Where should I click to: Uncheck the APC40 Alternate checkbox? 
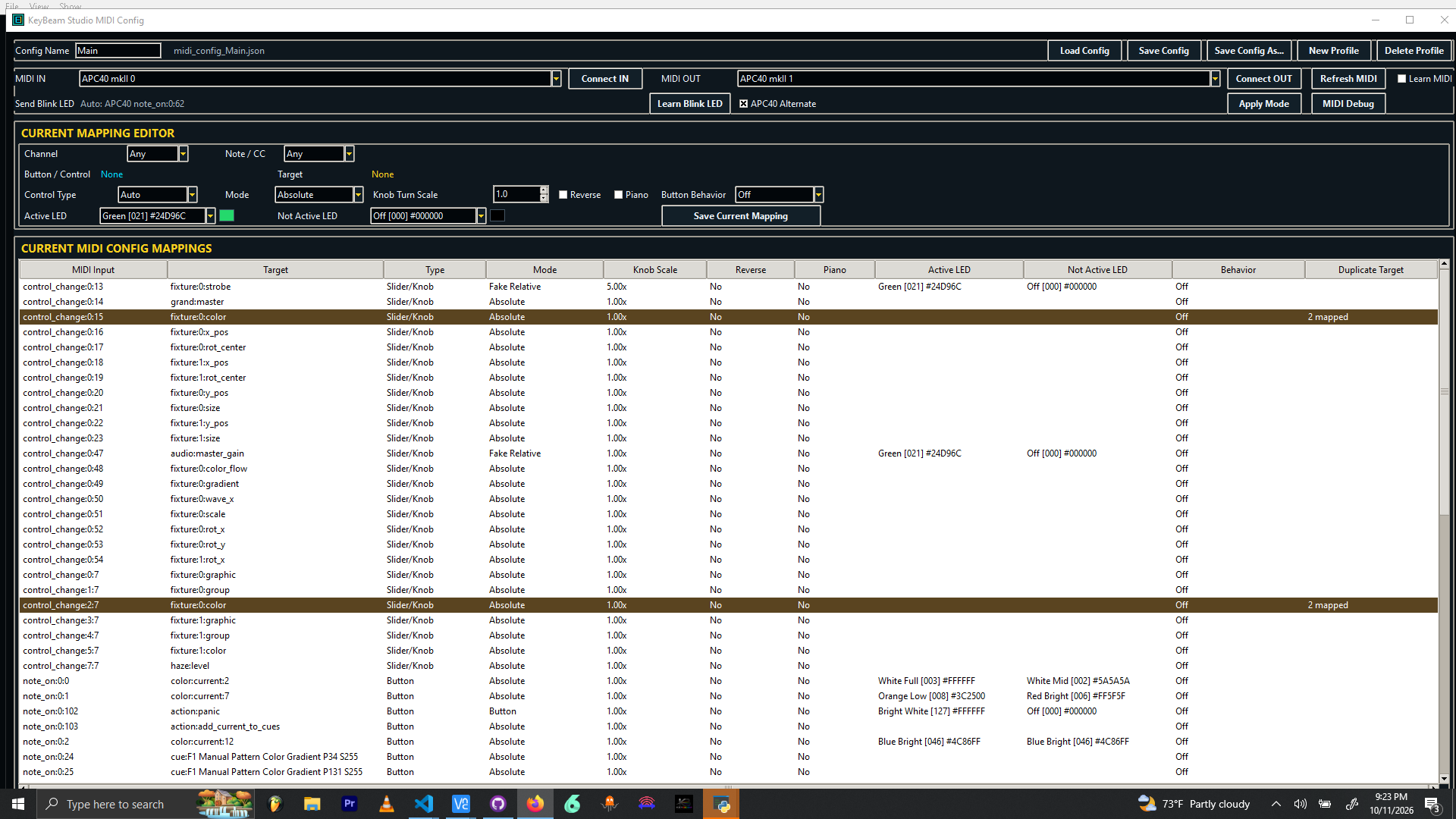tap(743, 104)
